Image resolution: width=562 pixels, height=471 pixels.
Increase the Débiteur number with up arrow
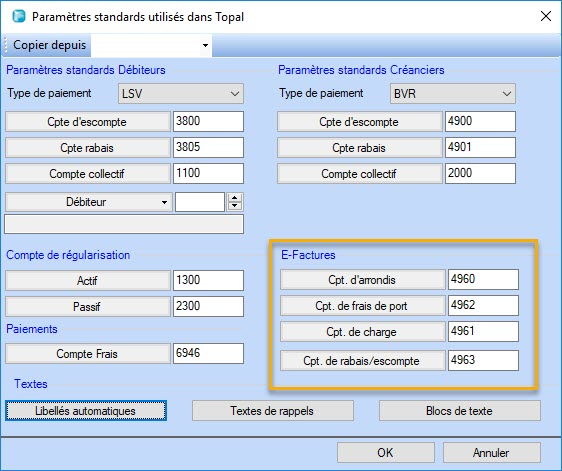point(235,197)
